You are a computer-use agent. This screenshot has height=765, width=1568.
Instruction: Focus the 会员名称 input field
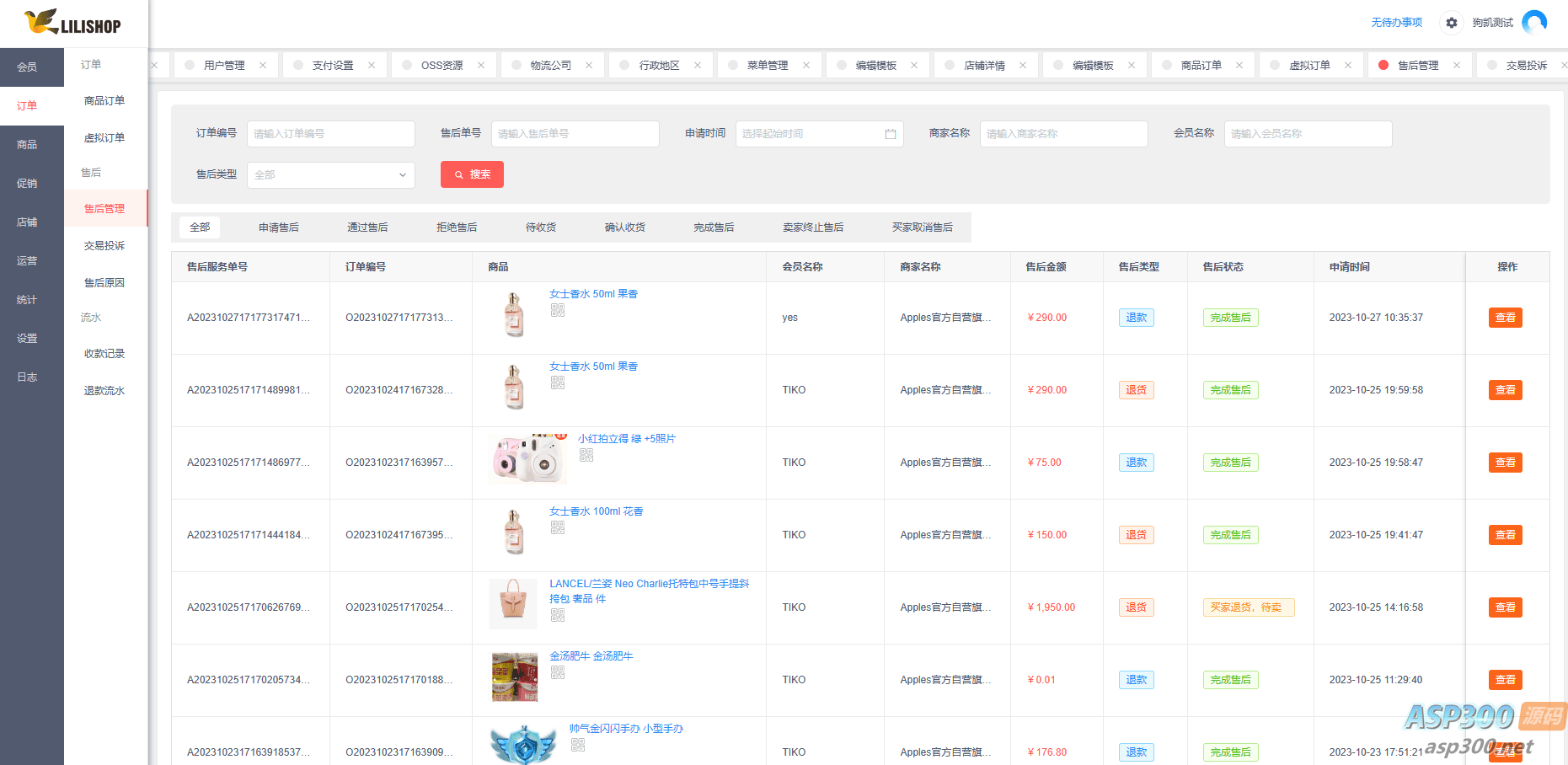click(1308, 134)
